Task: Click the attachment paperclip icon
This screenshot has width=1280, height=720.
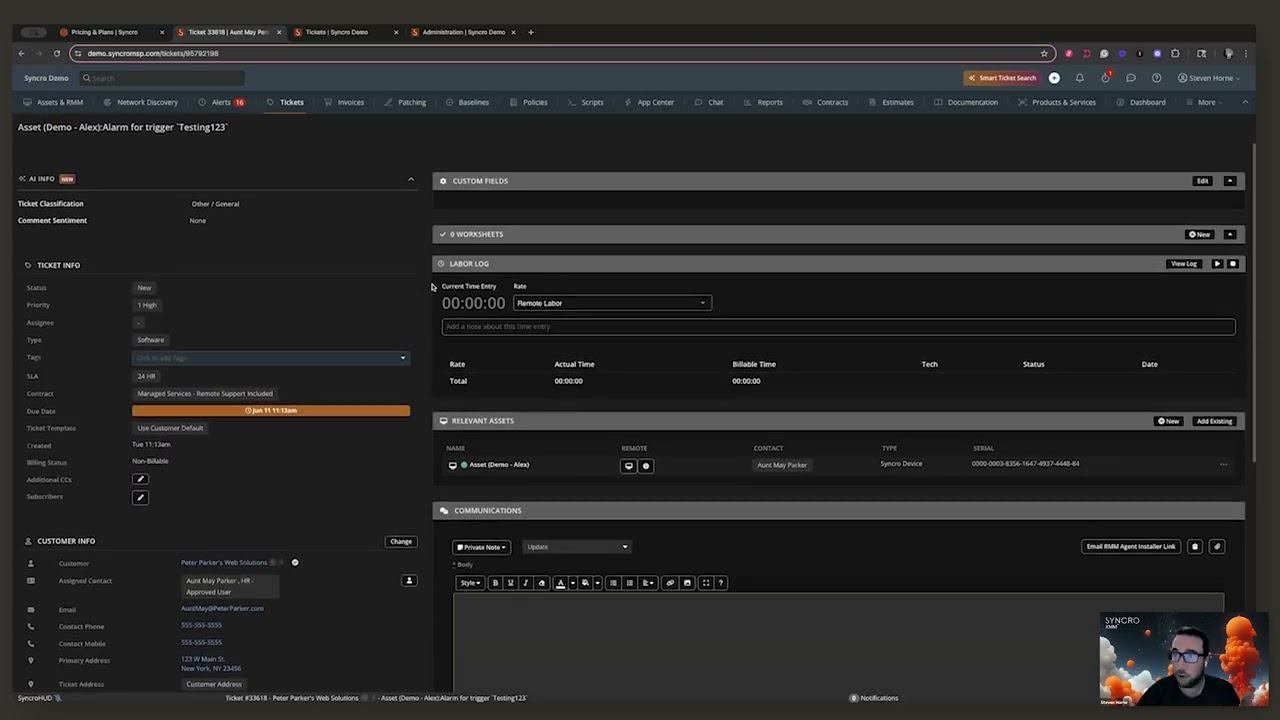Action: tap(1217, 547)
